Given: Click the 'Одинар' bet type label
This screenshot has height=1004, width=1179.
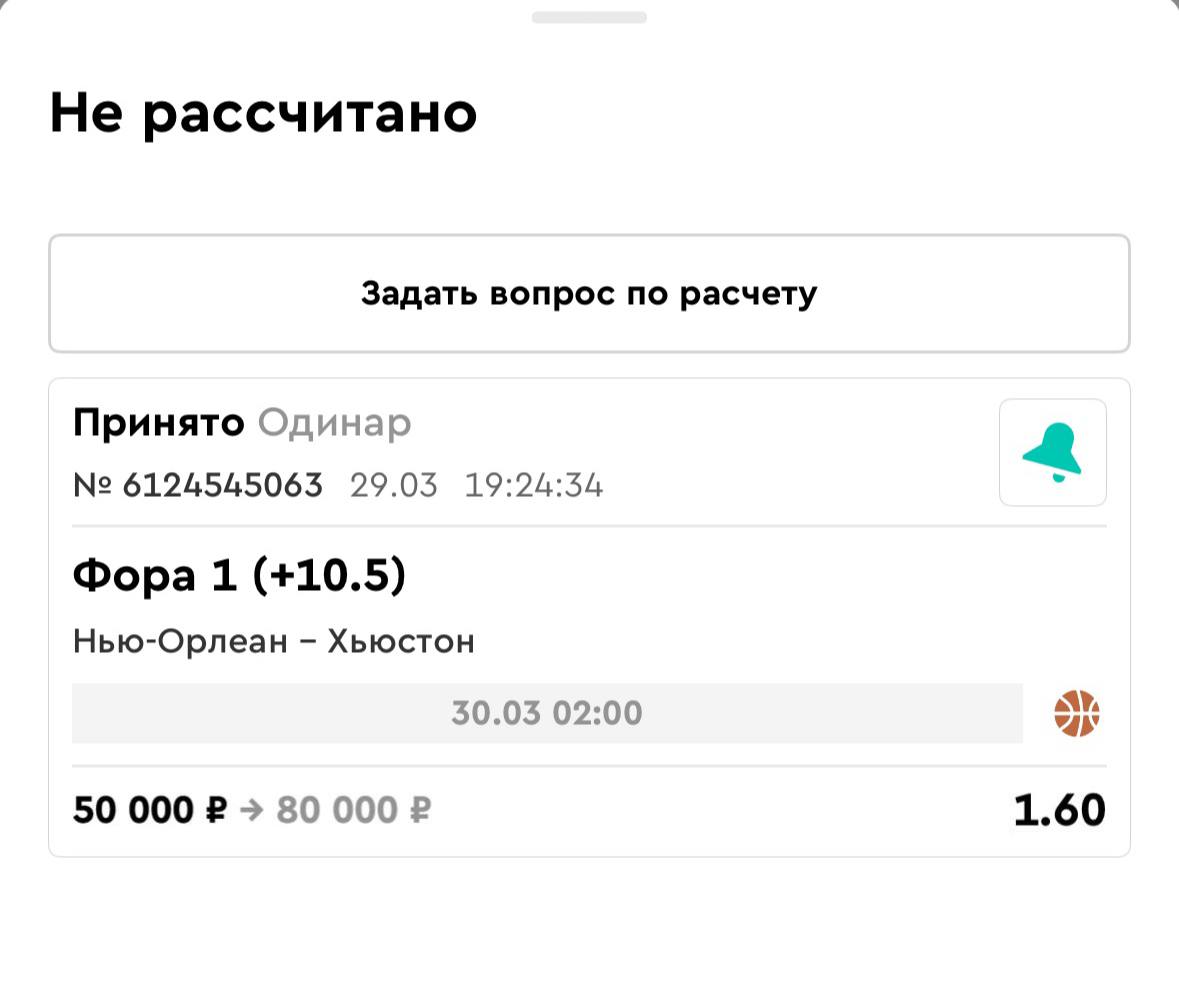Looking at the screenshot, I should [x=334, y=423].
